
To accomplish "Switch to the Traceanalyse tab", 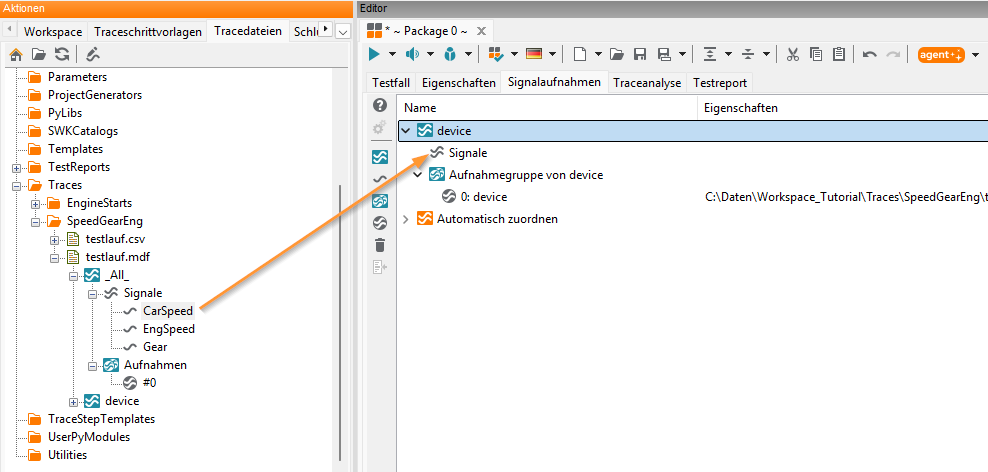I will tap(646, 83).
